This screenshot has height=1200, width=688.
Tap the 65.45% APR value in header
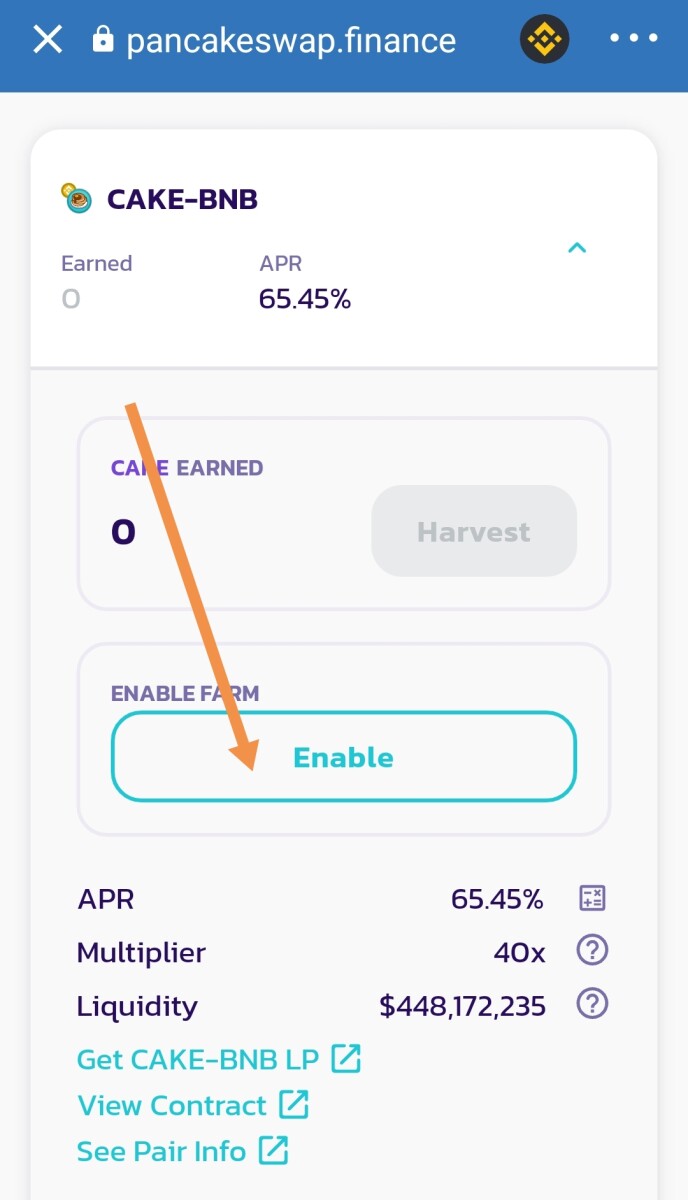coord(305,299)
